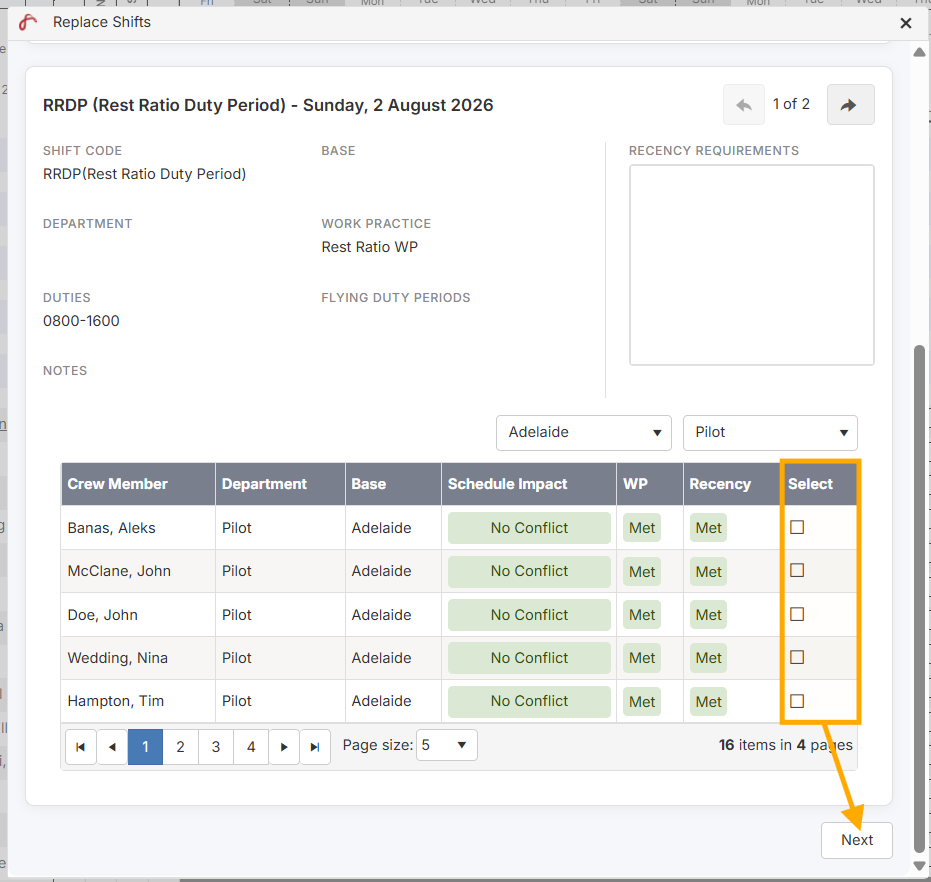Tick the checkbox for Doe, John
This screenshot has height=882, width=931.
tap(797, 614)
